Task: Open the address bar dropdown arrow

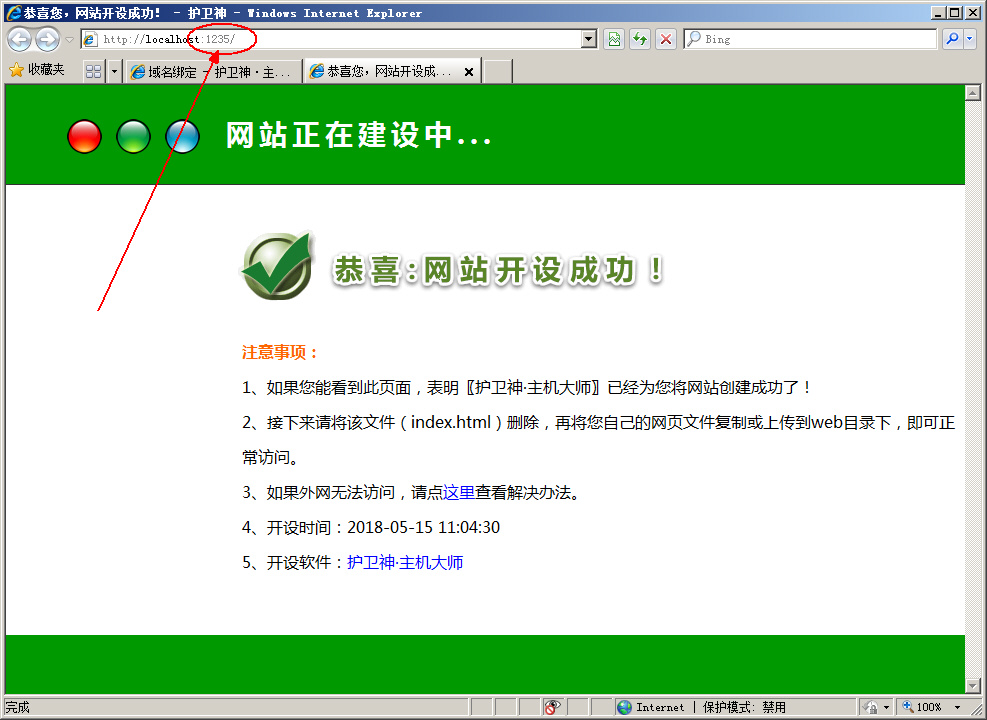Action: pyautogui.click(x=589, y=39)
